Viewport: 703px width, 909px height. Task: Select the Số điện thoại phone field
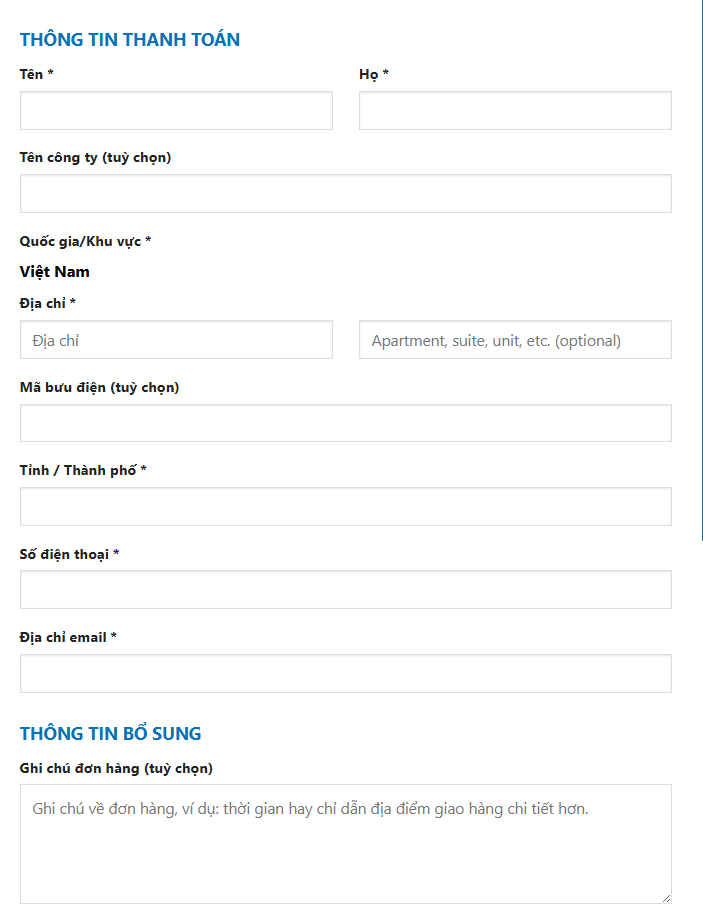pos(345,589)
